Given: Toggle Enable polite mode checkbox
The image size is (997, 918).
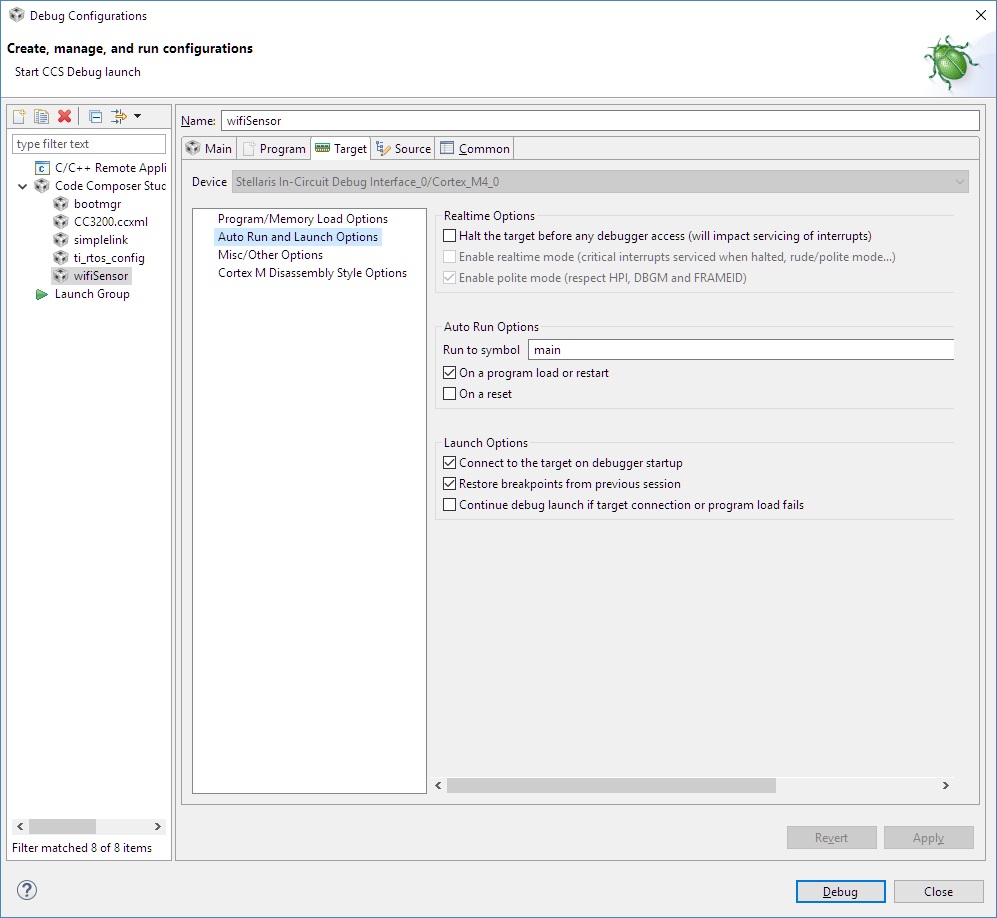Looking at the screenshot, I should click(x=450, y=278).
